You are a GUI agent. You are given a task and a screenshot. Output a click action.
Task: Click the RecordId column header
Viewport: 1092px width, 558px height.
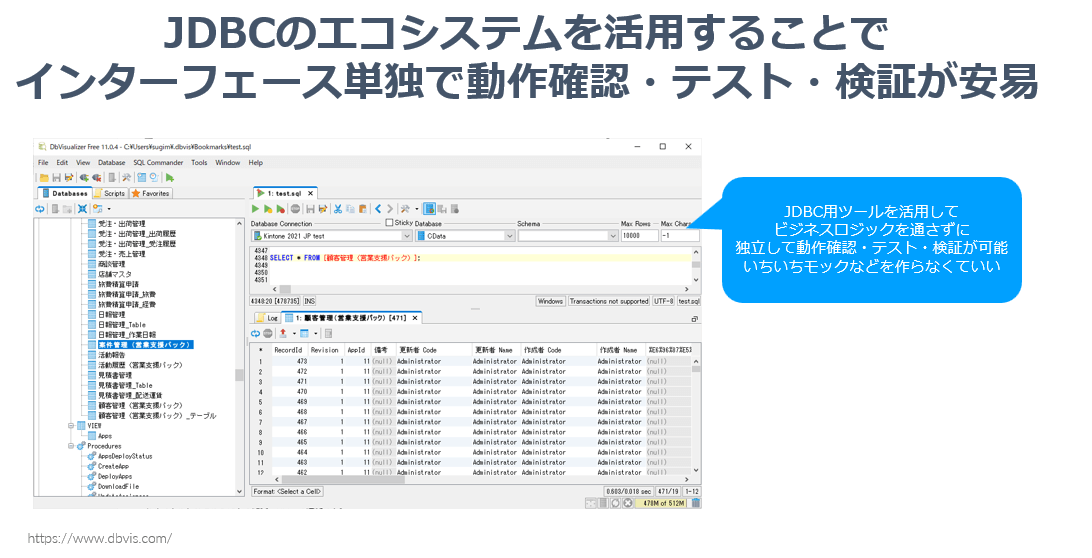click(288, 350)
